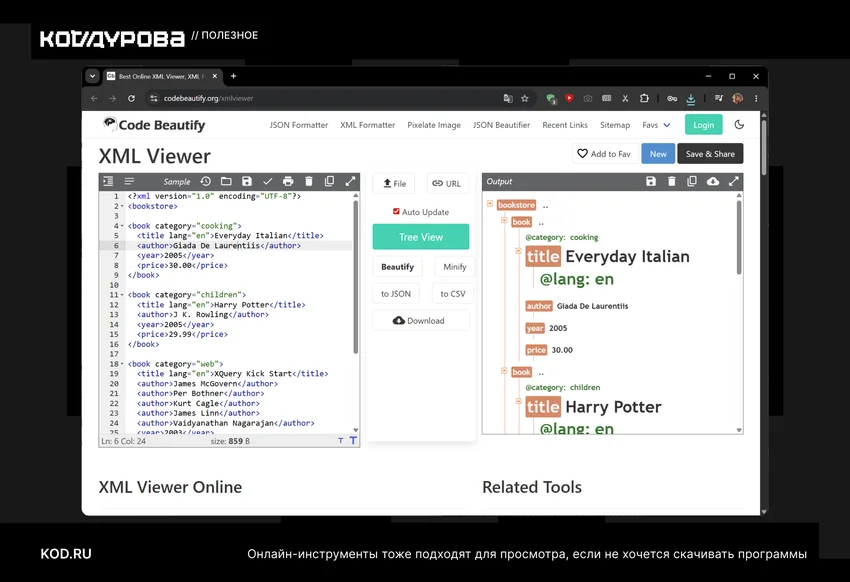Upload XML with the File button
Viewport: 850px width, 582px height.
point(394,184)
